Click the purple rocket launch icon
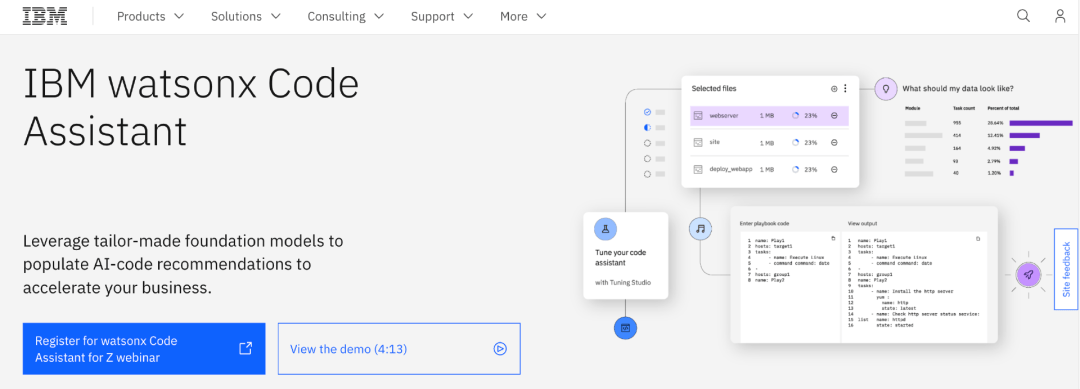This screenshot has height=389, width=1080. click(x=1028, y=275)
